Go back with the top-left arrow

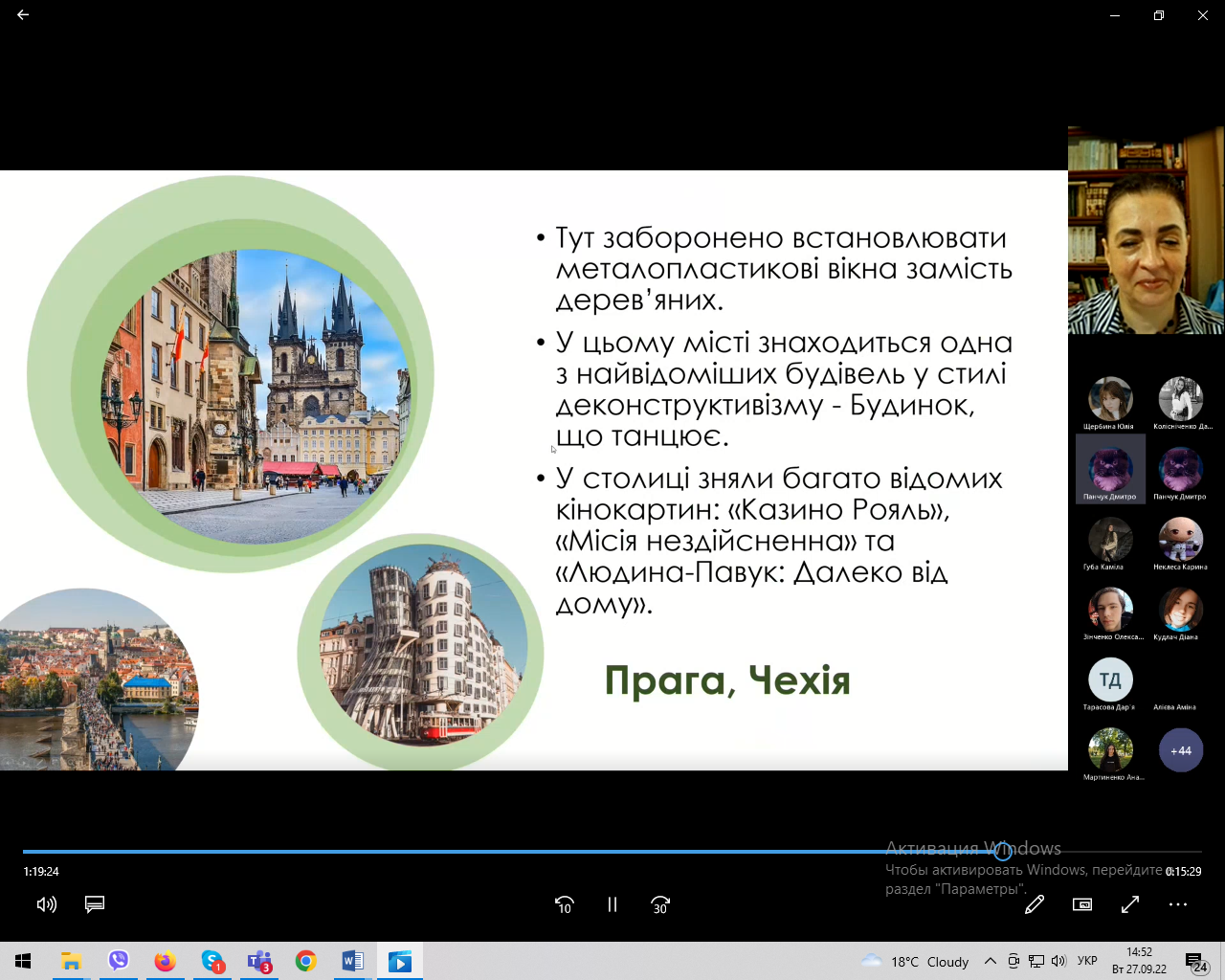(x=23, y=15)
